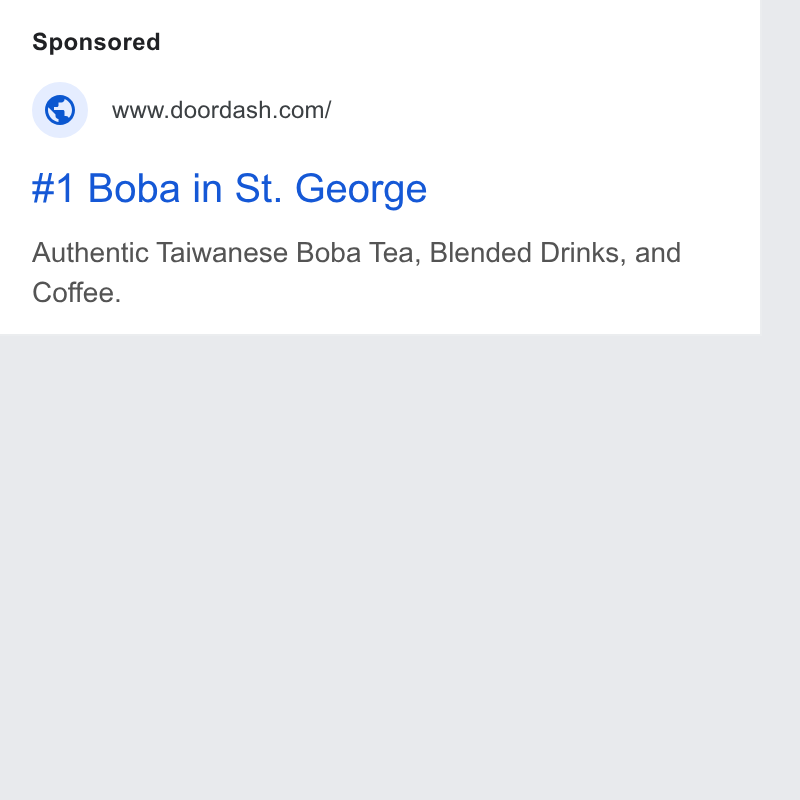The image size is (800, 800).
Task: Click the 'Sponsored' label
Action: (96, 42)
